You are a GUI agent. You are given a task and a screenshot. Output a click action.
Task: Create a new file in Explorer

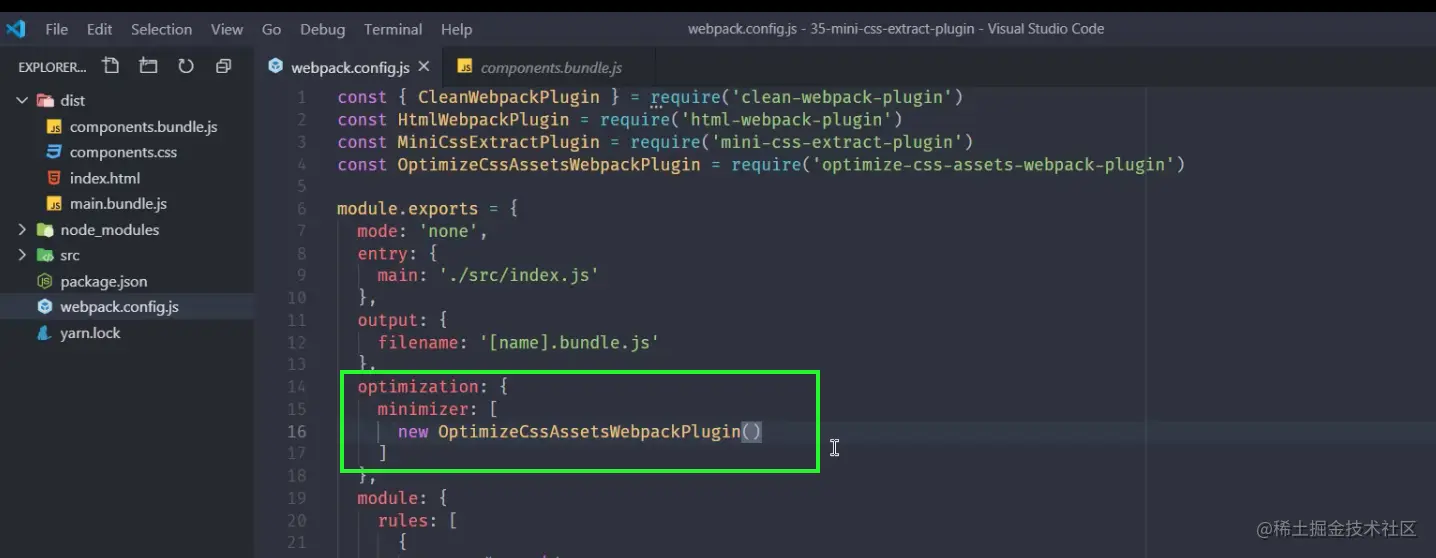coord(111,66)
